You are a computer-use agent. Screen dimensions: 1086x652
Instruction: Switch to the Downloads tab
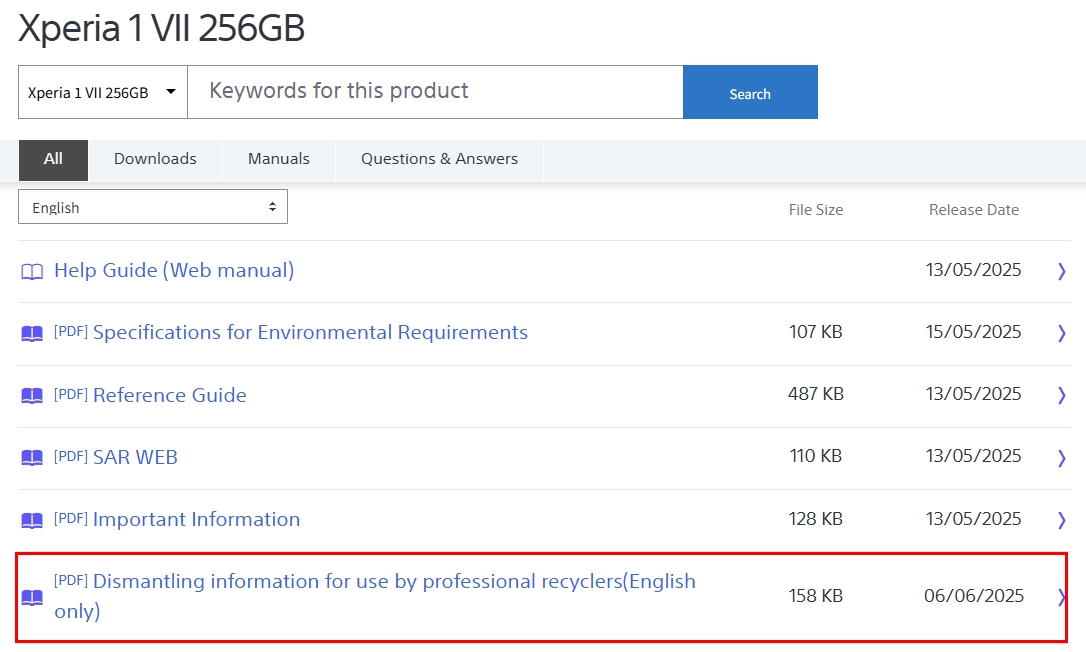(155, 159)
